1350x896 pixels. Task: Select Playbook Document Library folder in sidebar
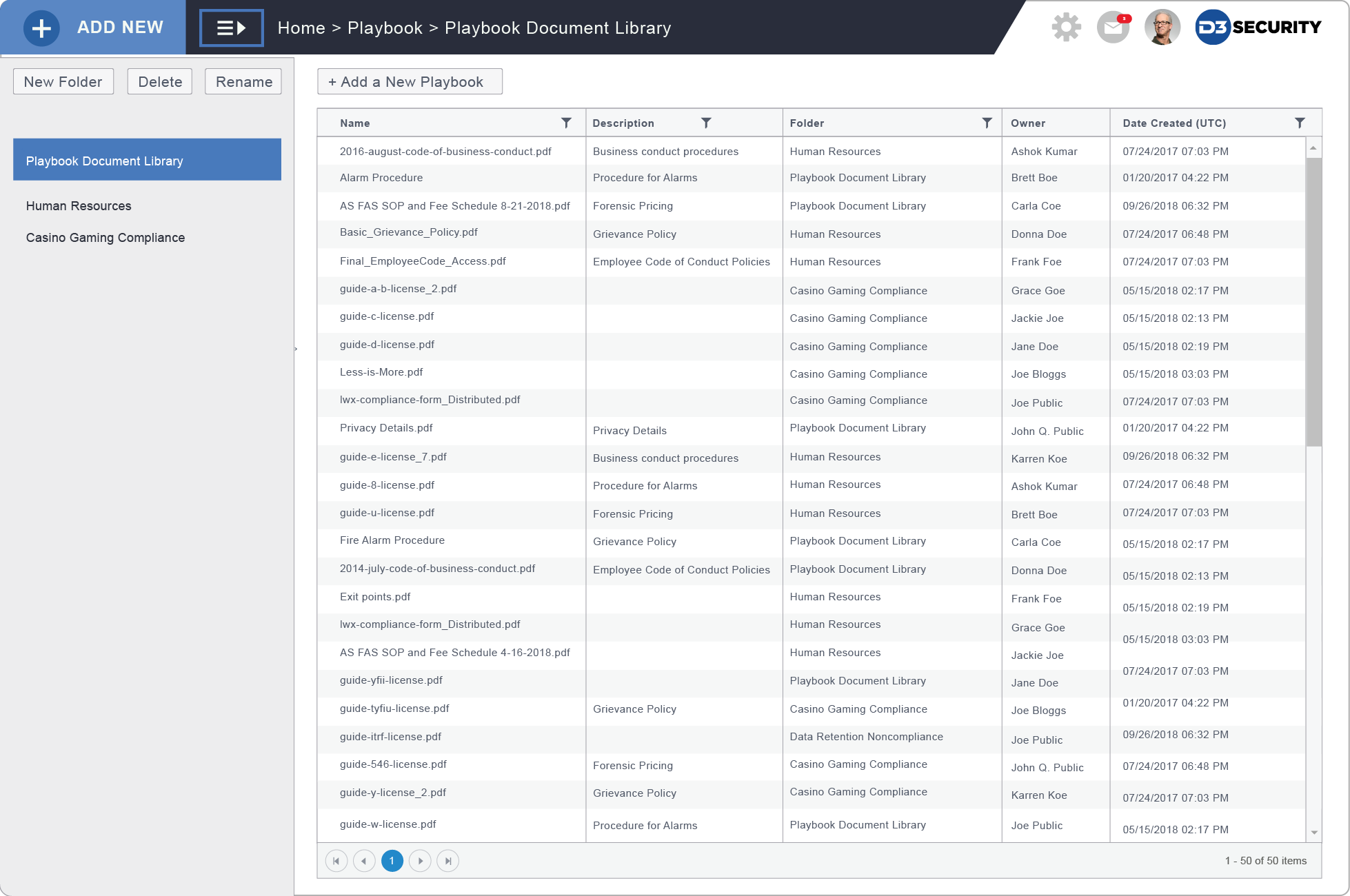tap(147, 160)
